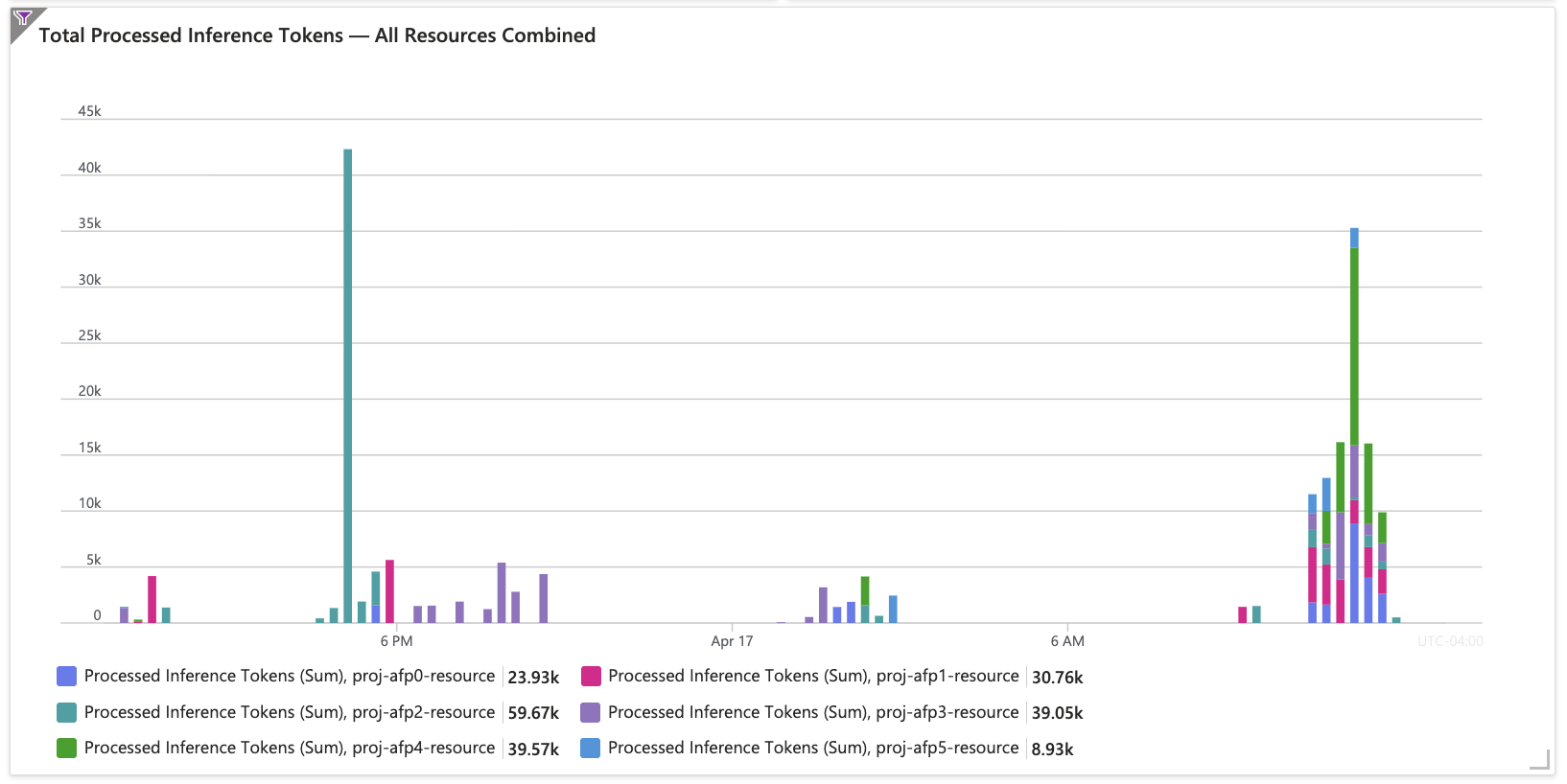Image resolution: width=1567 pixels, height=784 pixels.
Task: Click the 6 AM x-axis label
Action: [x=1067, y=641]
